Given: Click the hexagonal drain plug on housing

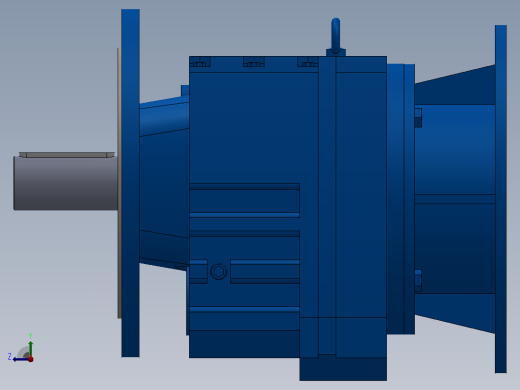Looking at the screenshot, I should click(x=219, y=272).
